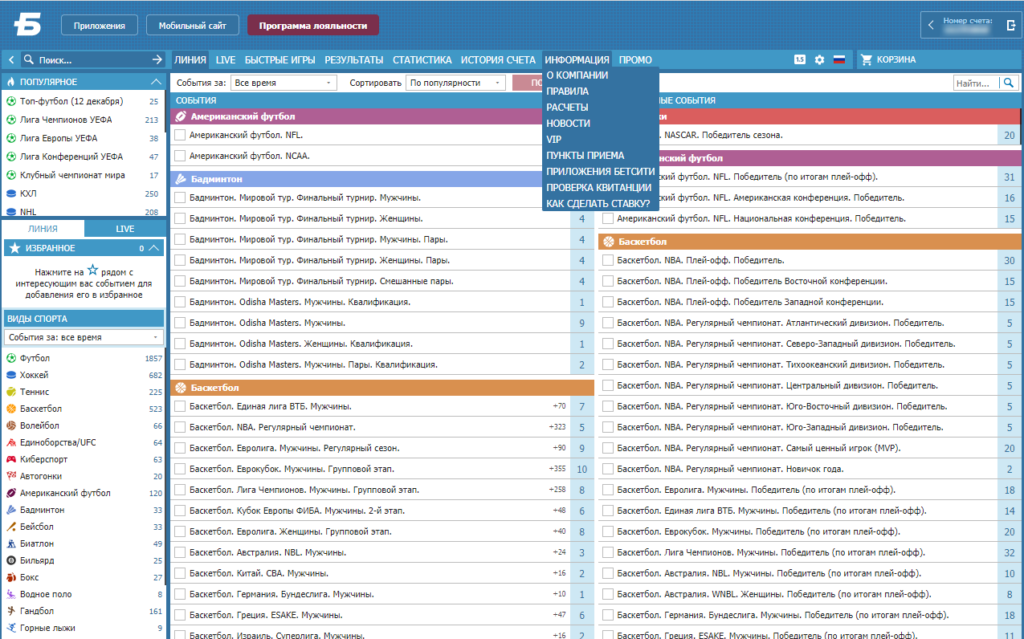This screenshot has height=639, width=1024.
Task: Choose ПРАВИЛА in the Информация menu
Action: (568, 91)
